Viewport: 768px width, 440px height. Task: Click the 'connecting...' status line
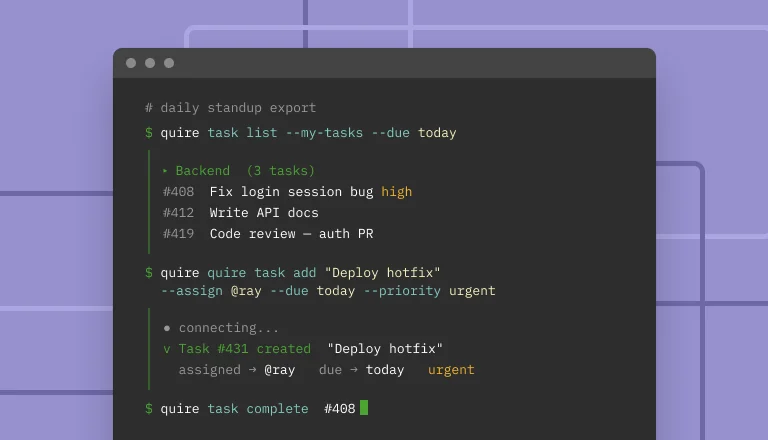[x=221, y=327]
